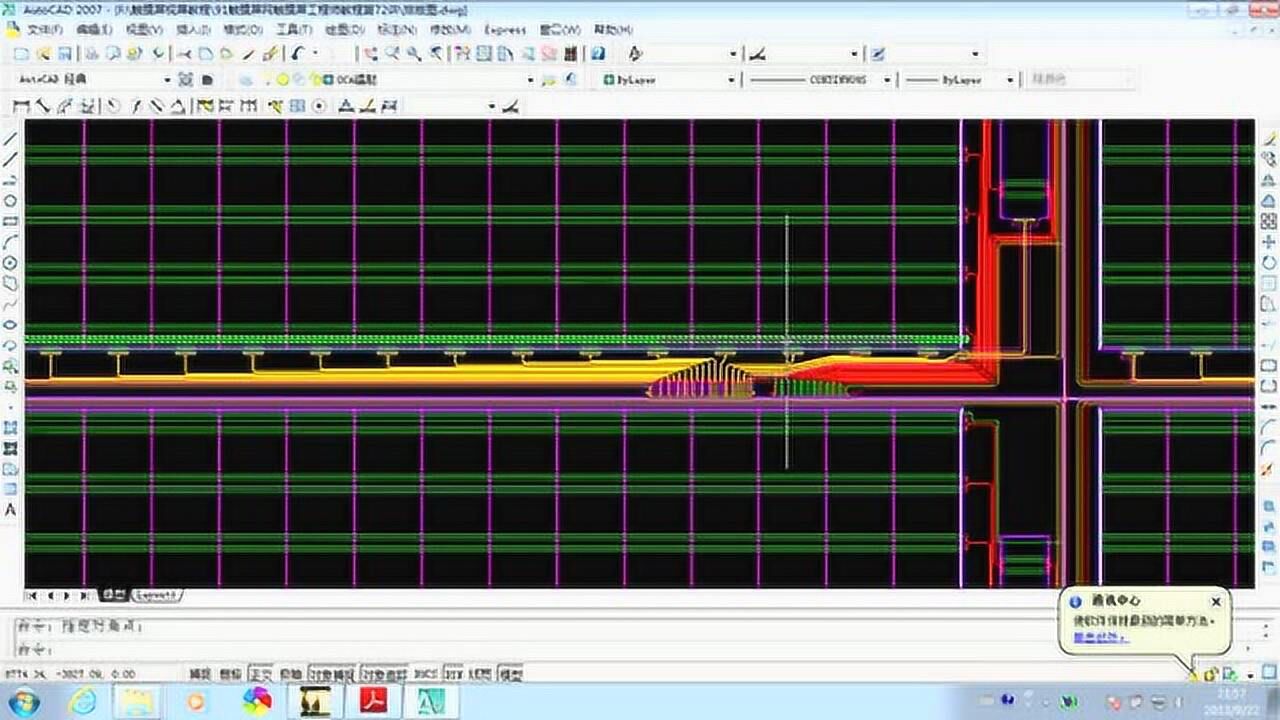Toggle the 正交 (Ortho) status button

[260, 674]
